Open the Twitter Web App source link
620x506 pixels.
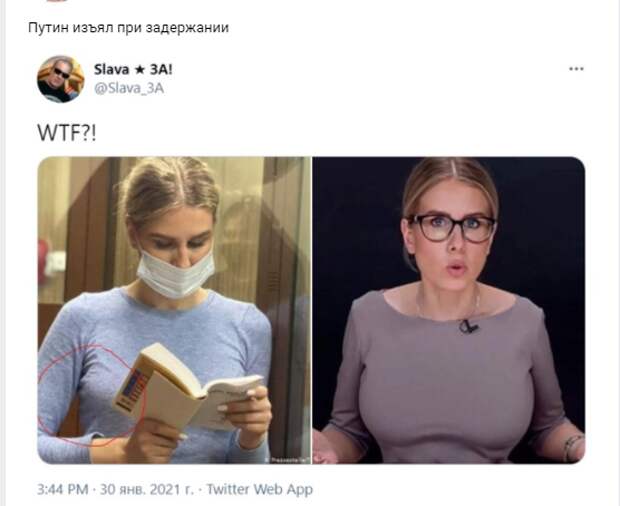tap(259, 489)
